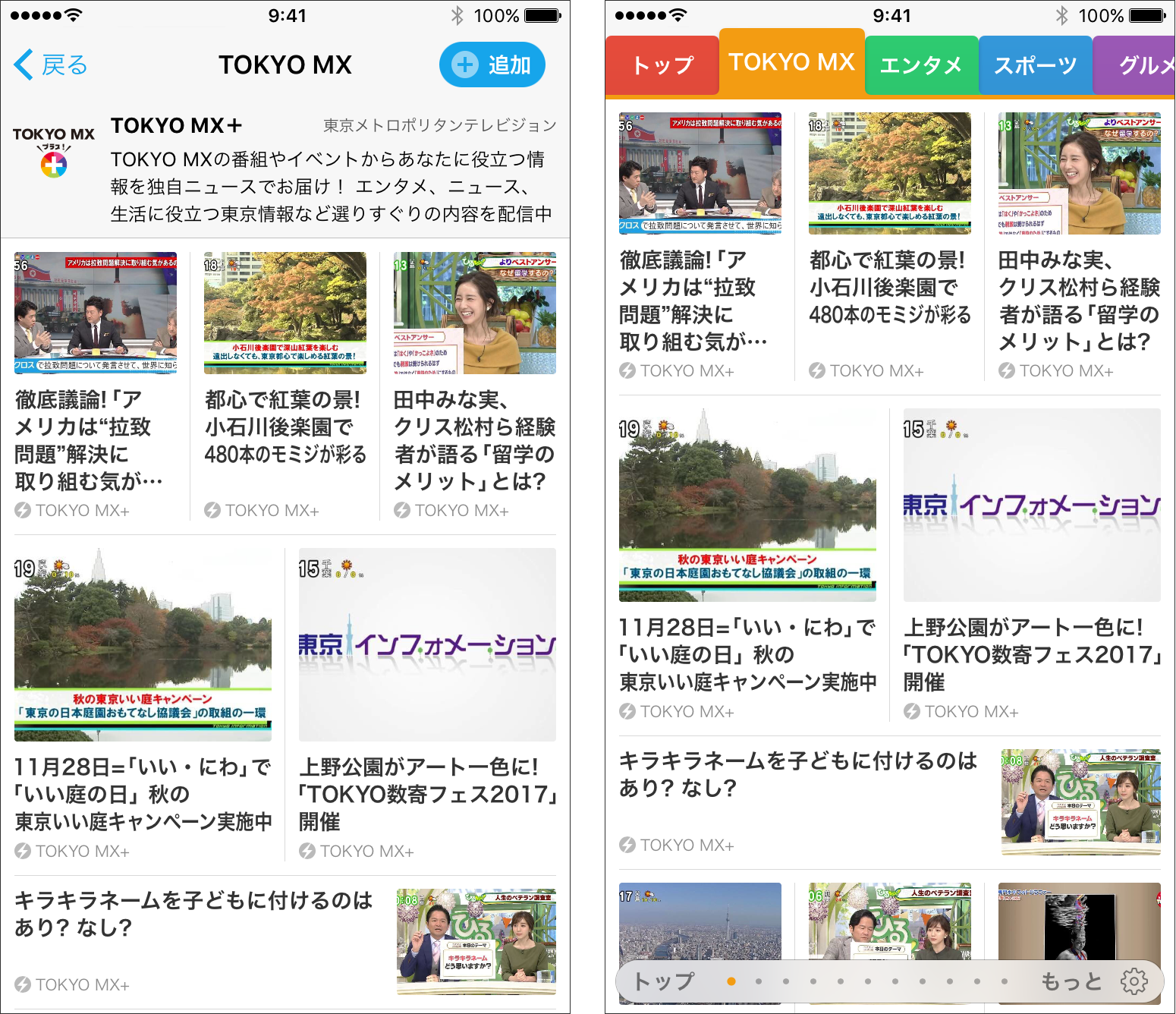1176x1014 pixels.
Task: Tap TOKYO MX+ source under left 小石川後楽園 article
Action: (x=262, y=510)
